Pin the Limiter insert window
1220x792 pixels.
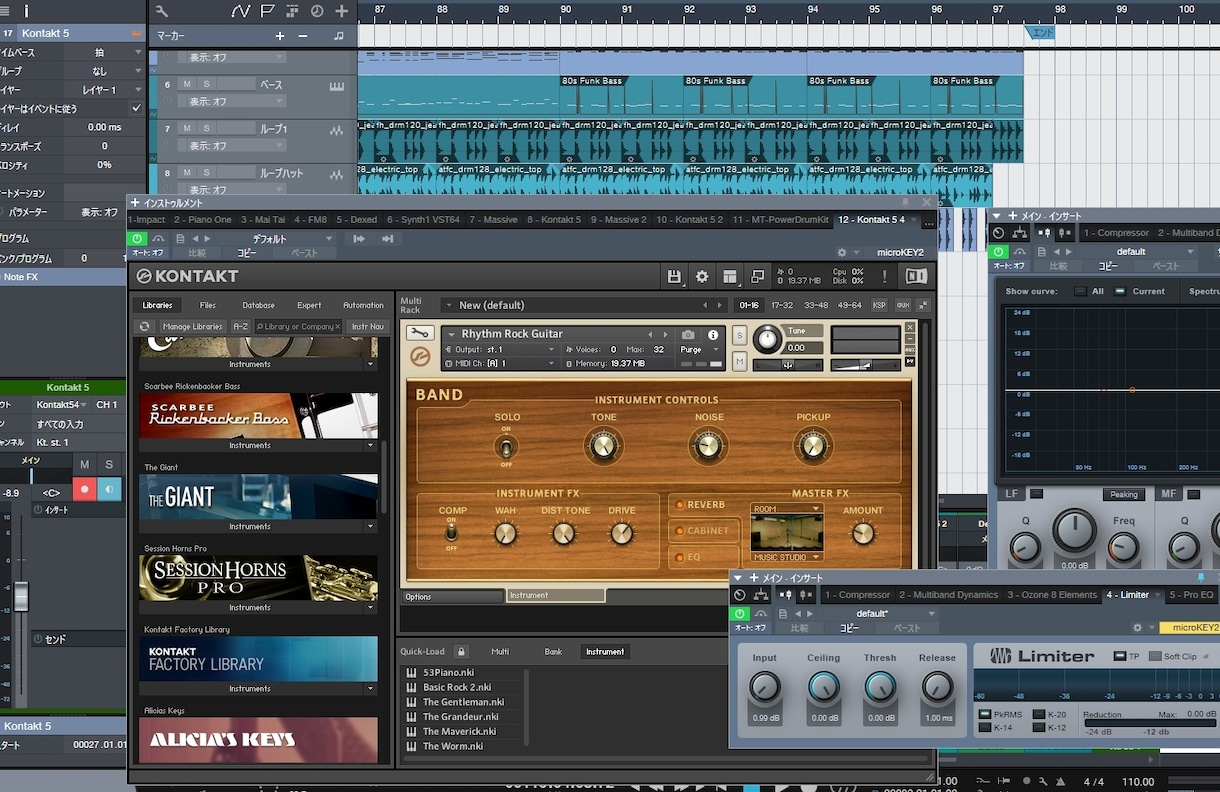coord(1201,578)
